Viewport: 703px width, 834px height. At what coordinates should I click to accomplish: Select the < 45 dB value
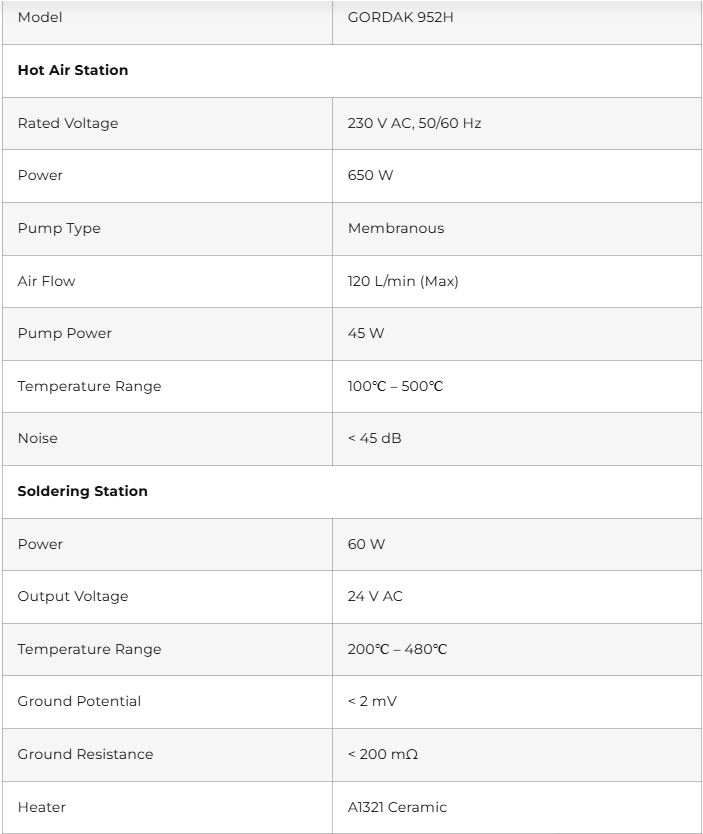pos(375,439)
